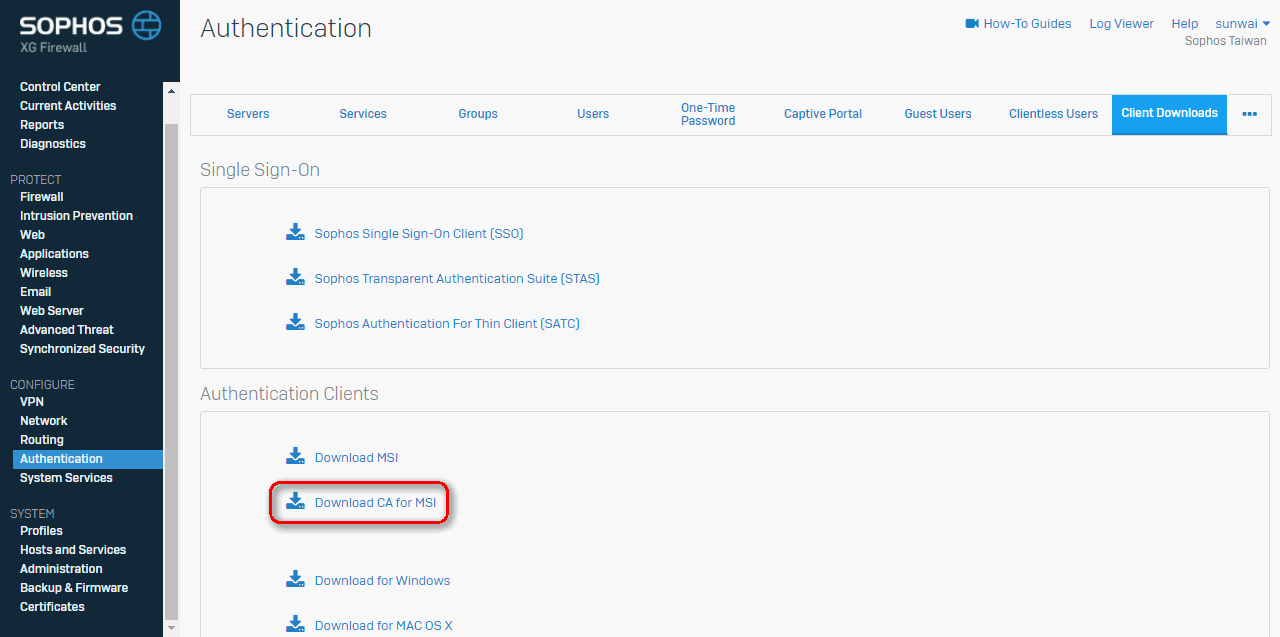This screenshot has height=637, width=1280.
Task: Select Web Server in the sidebar
Action: [x=52, y=311]
